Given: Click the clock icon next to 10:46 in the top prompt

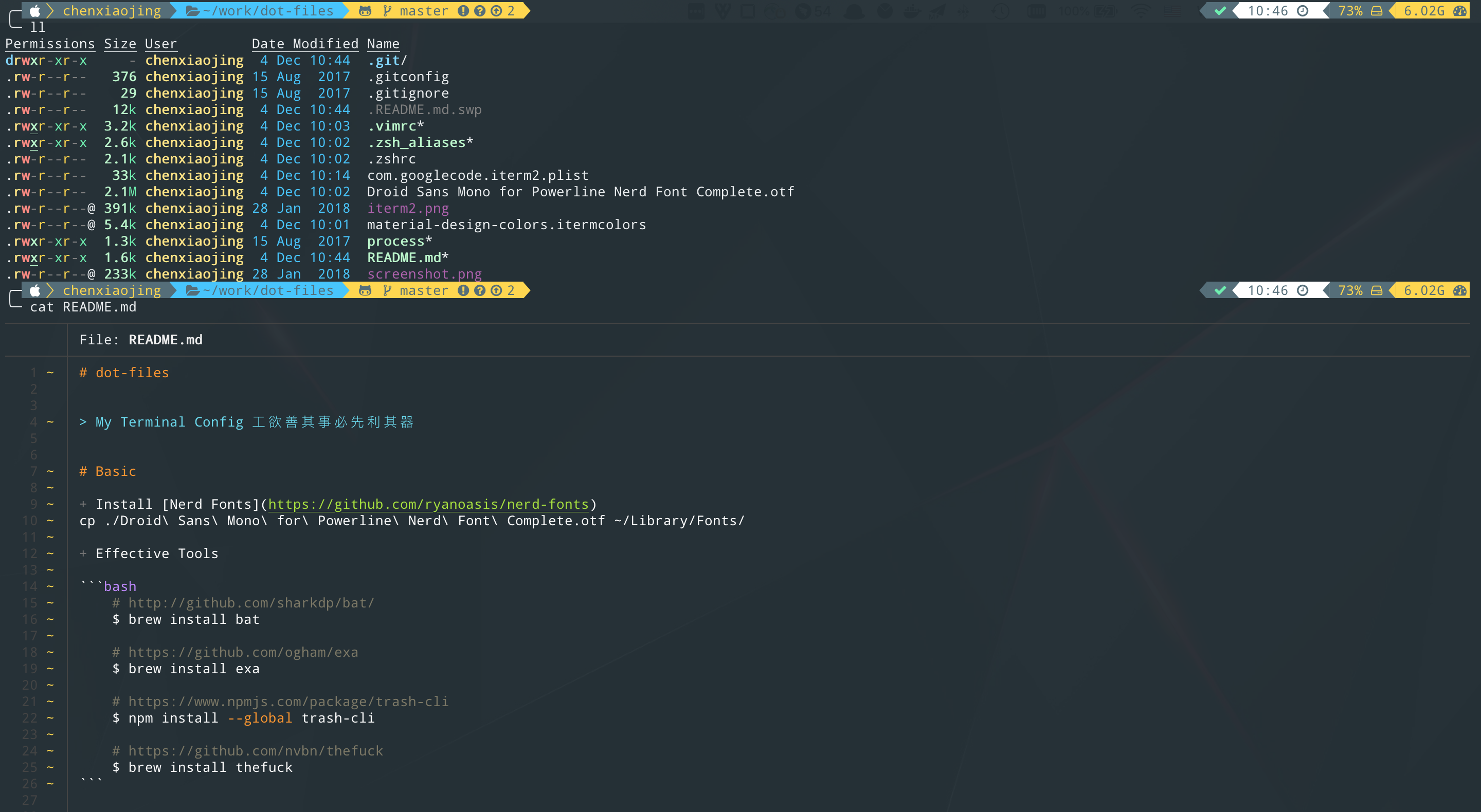Looking at the screenshot, I should (1303, 11).
